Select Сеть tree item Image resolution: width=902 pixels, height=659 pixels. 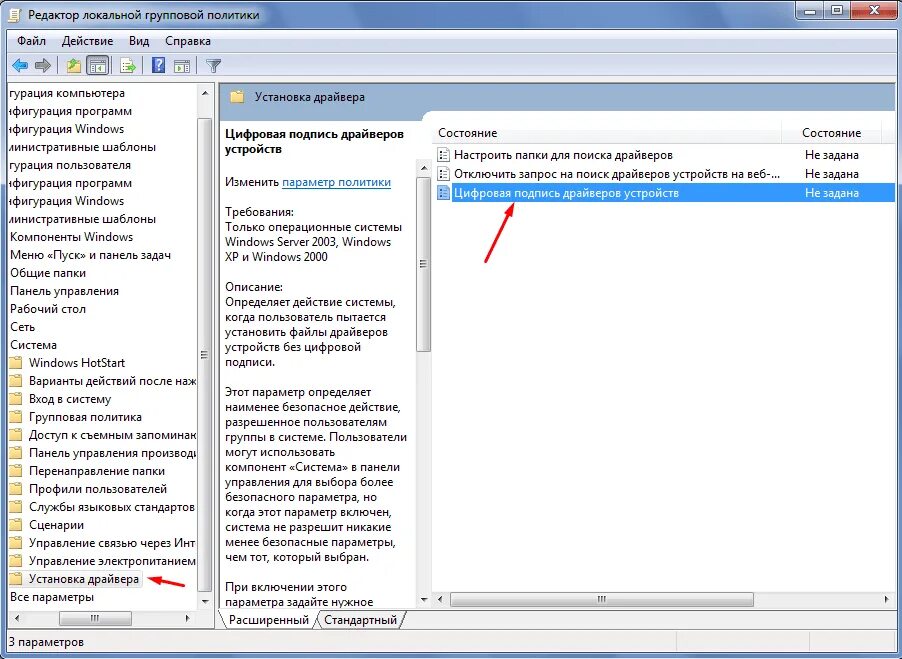[x=22, y=327]
